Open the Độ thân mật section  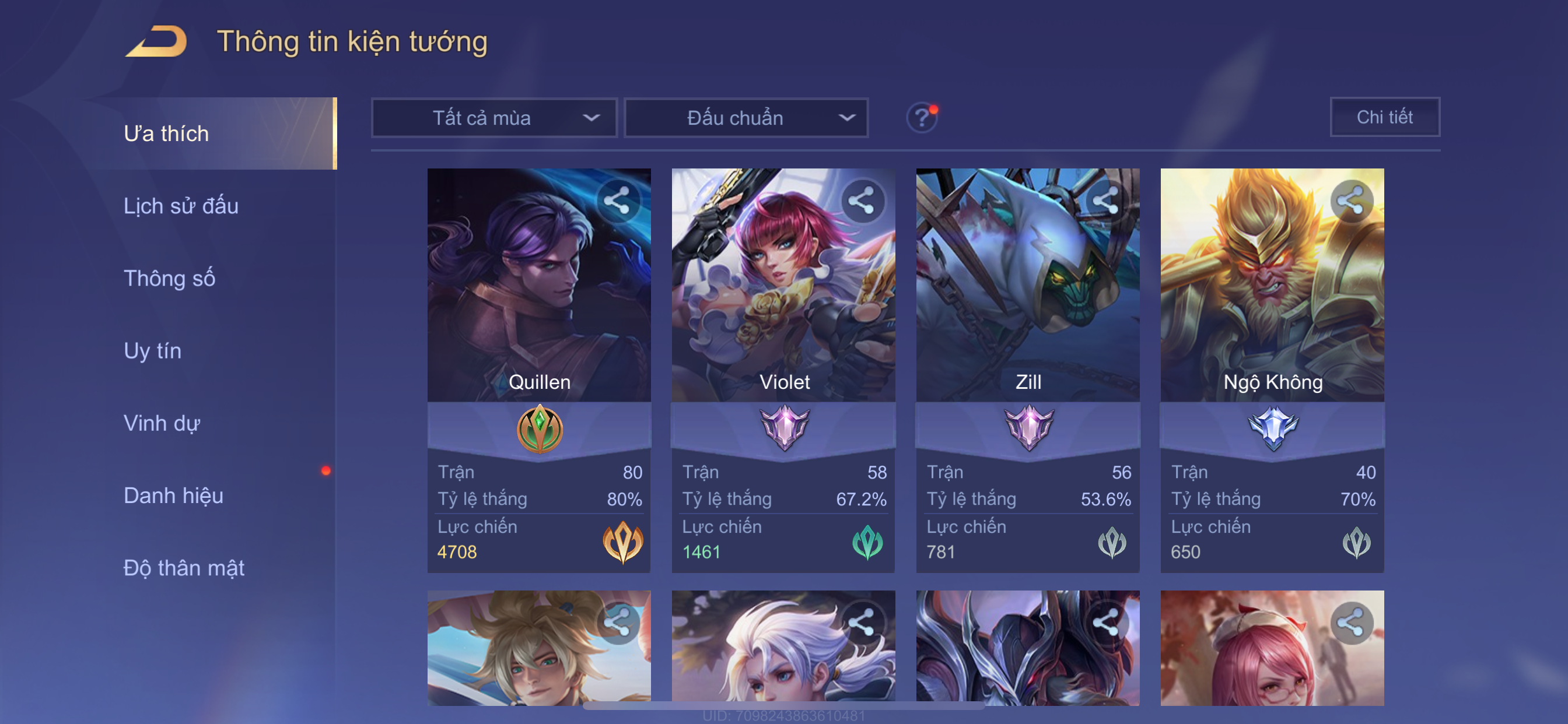click(184, 568)
